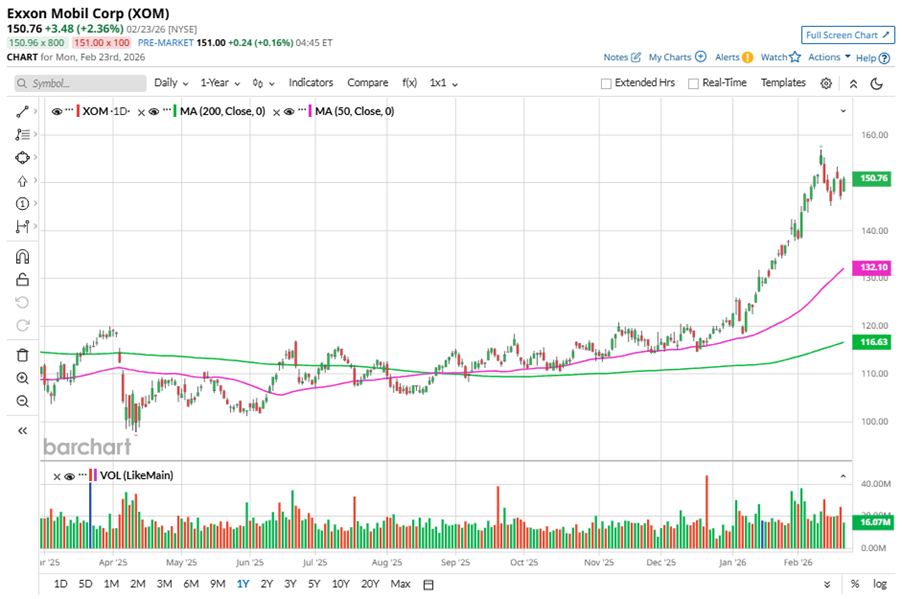
Task: Select the 6M time range
Action: tap(190, 584)
